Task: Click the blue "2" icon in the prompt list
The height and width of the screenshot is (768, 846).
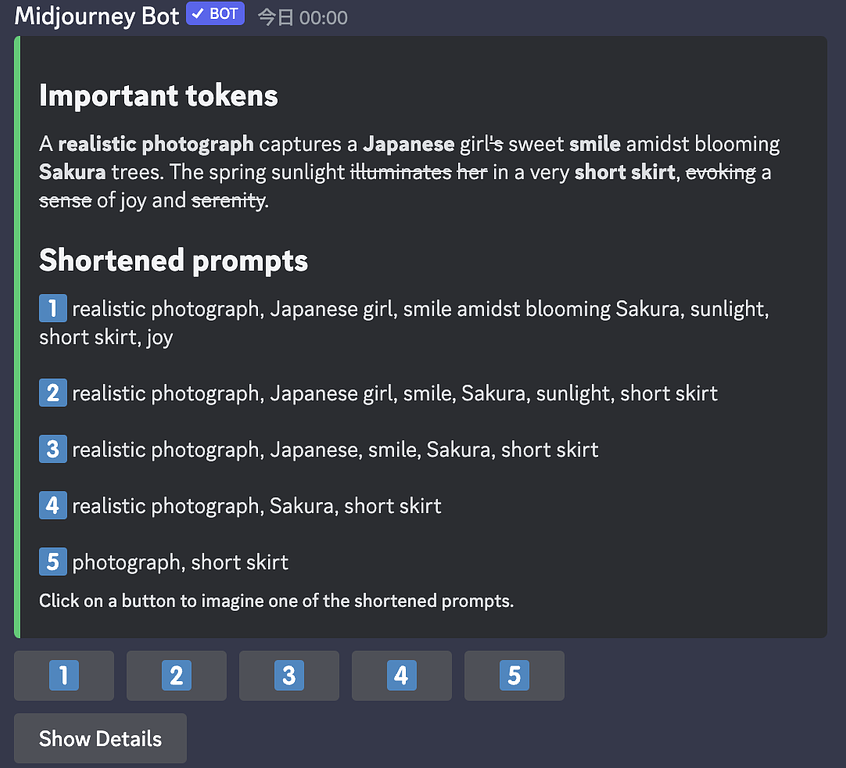Action: 53,393
